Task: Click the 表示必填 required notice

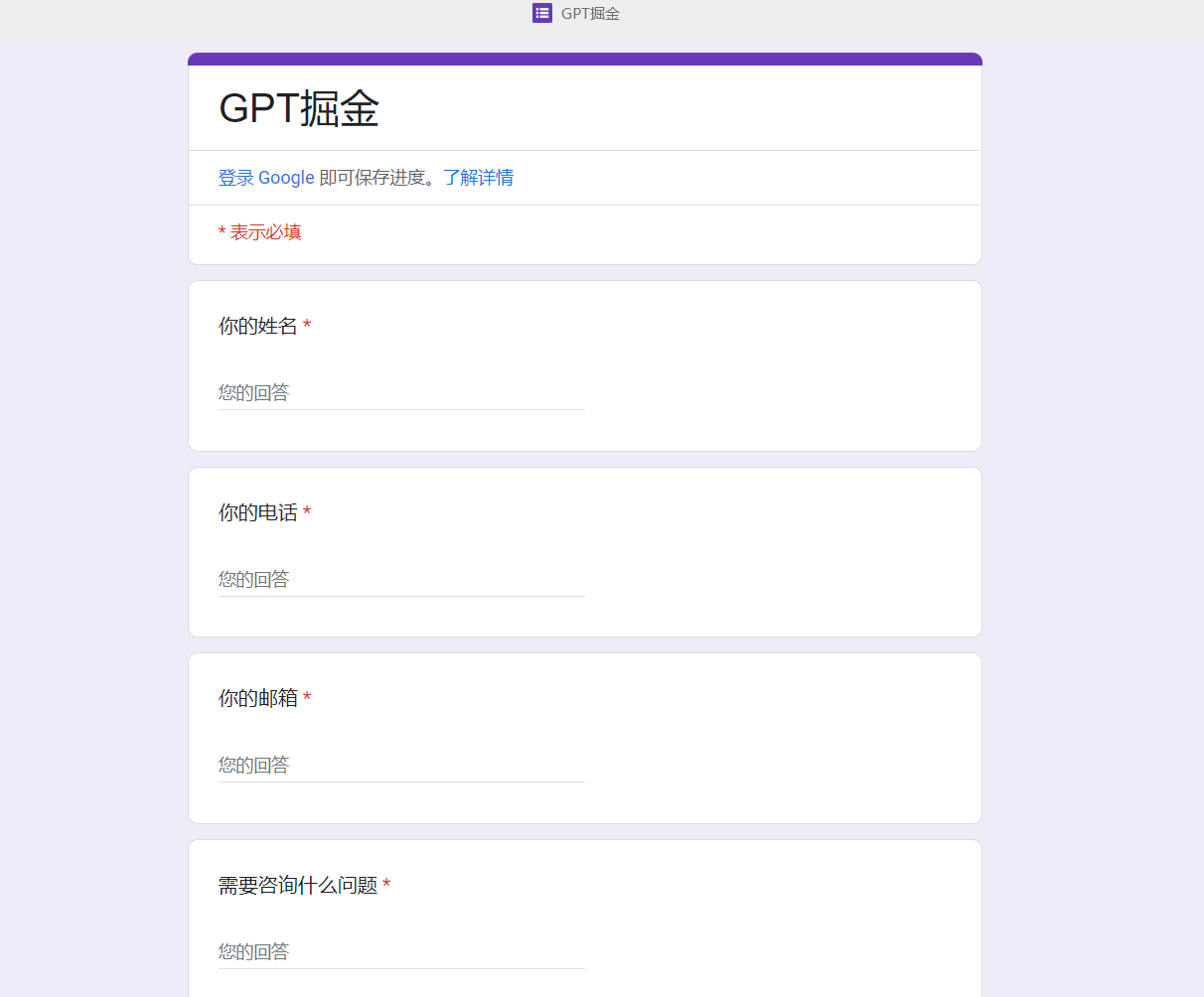Action: click(260, 232)
